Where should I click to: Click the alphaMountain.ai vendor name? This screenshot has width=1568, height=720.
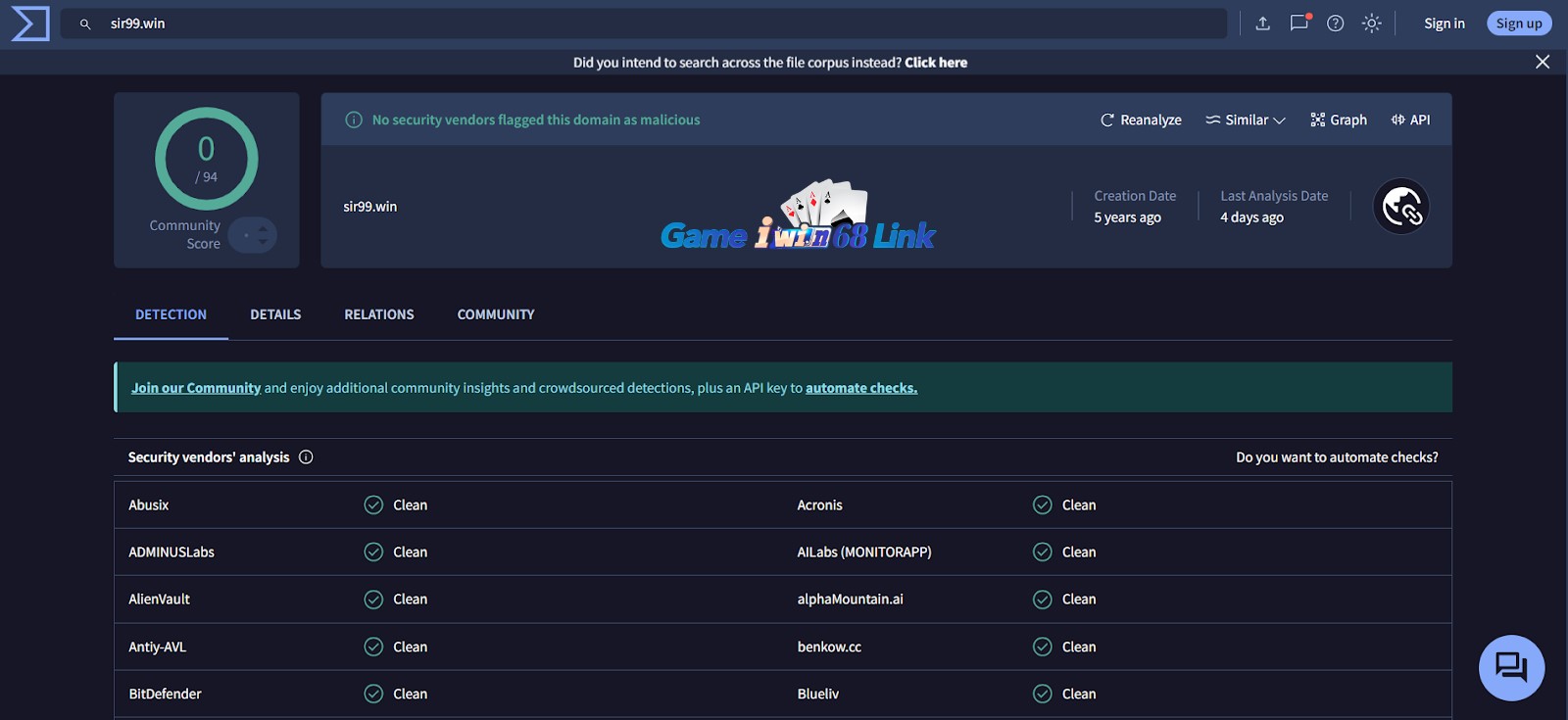coord(850,600)
